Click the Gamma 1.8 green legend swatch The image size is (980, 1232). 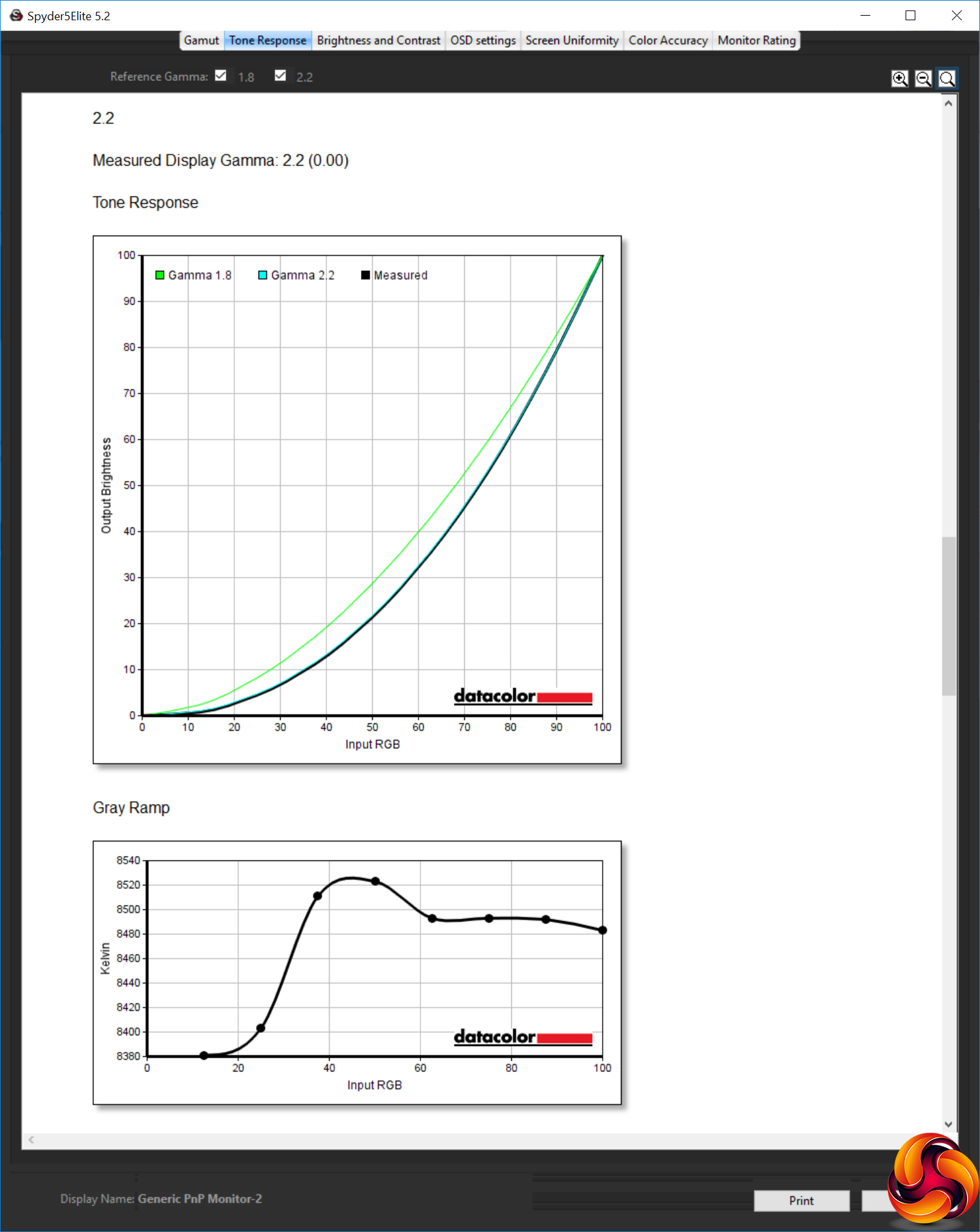(159, 275)
